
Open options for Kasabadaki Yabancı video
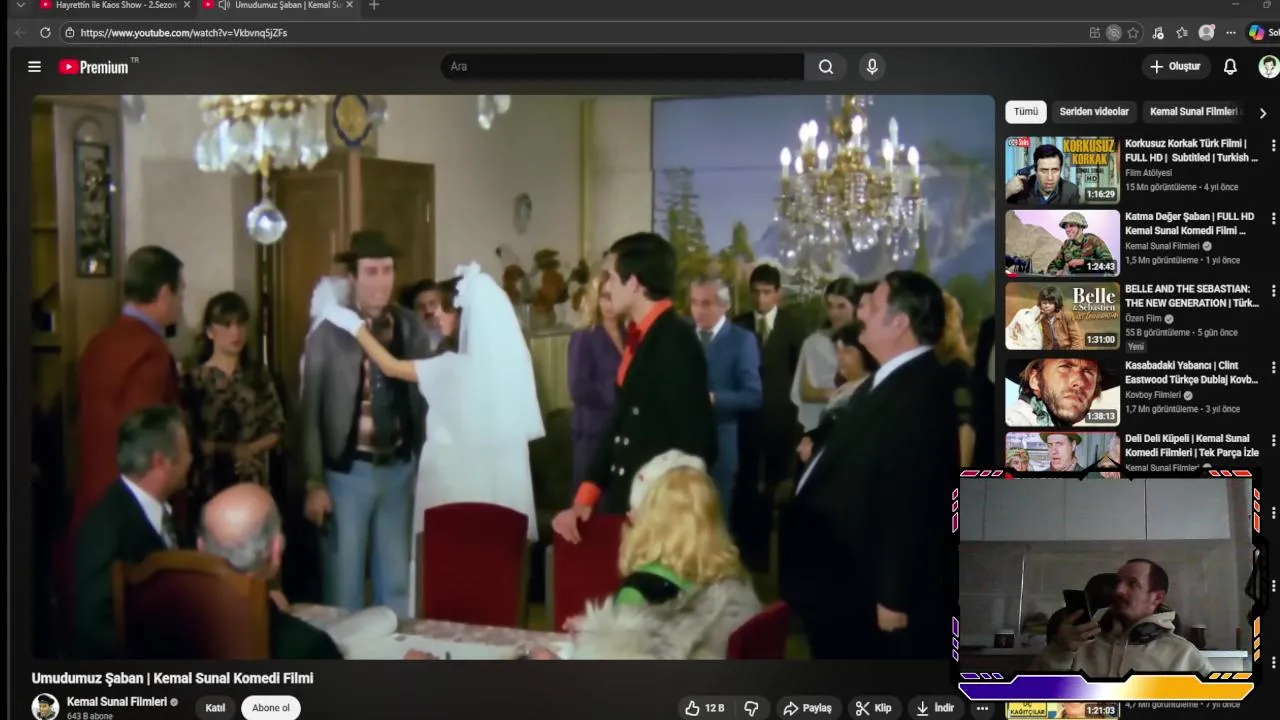click(1273, 368)
